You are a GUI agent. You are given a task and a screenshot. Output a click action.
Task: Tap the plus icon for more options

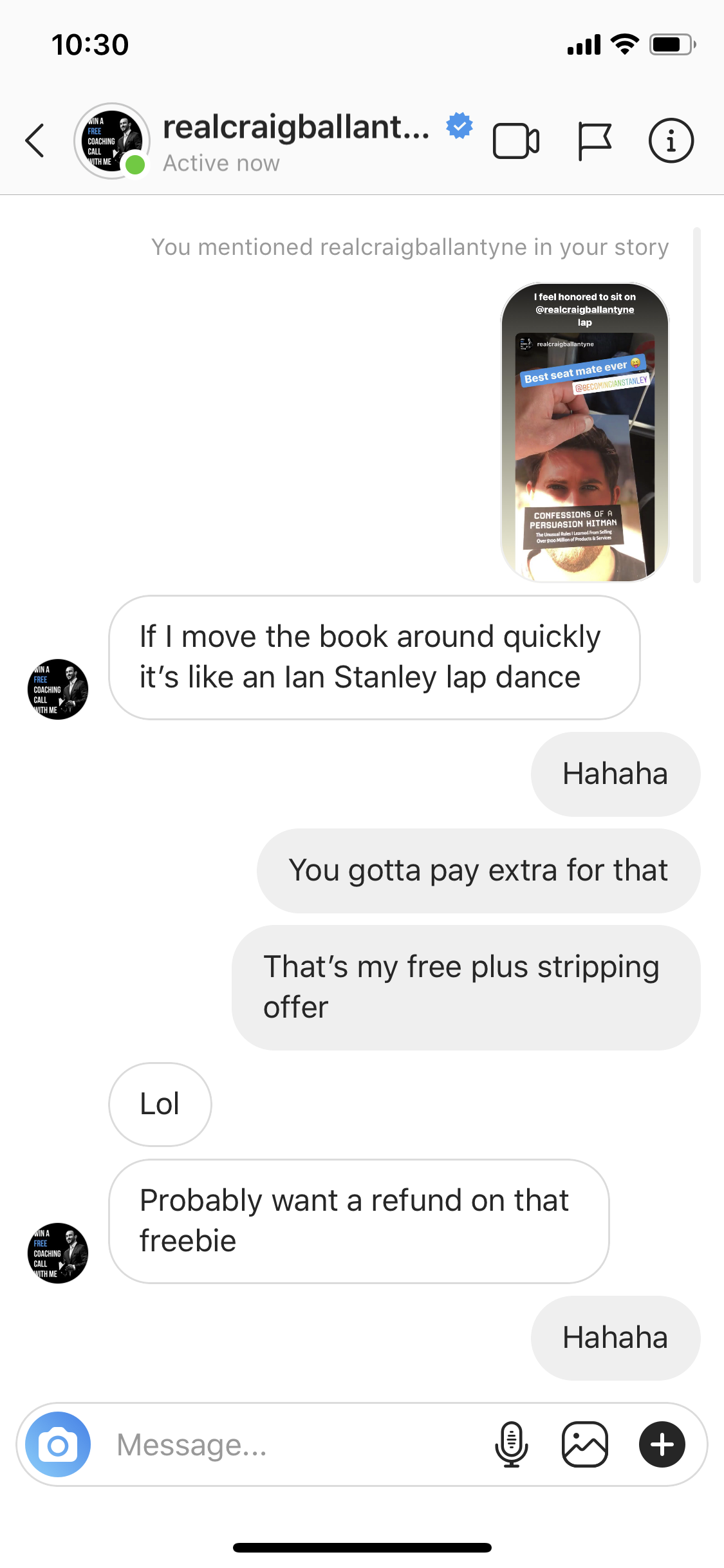(x=662, y=1445)
